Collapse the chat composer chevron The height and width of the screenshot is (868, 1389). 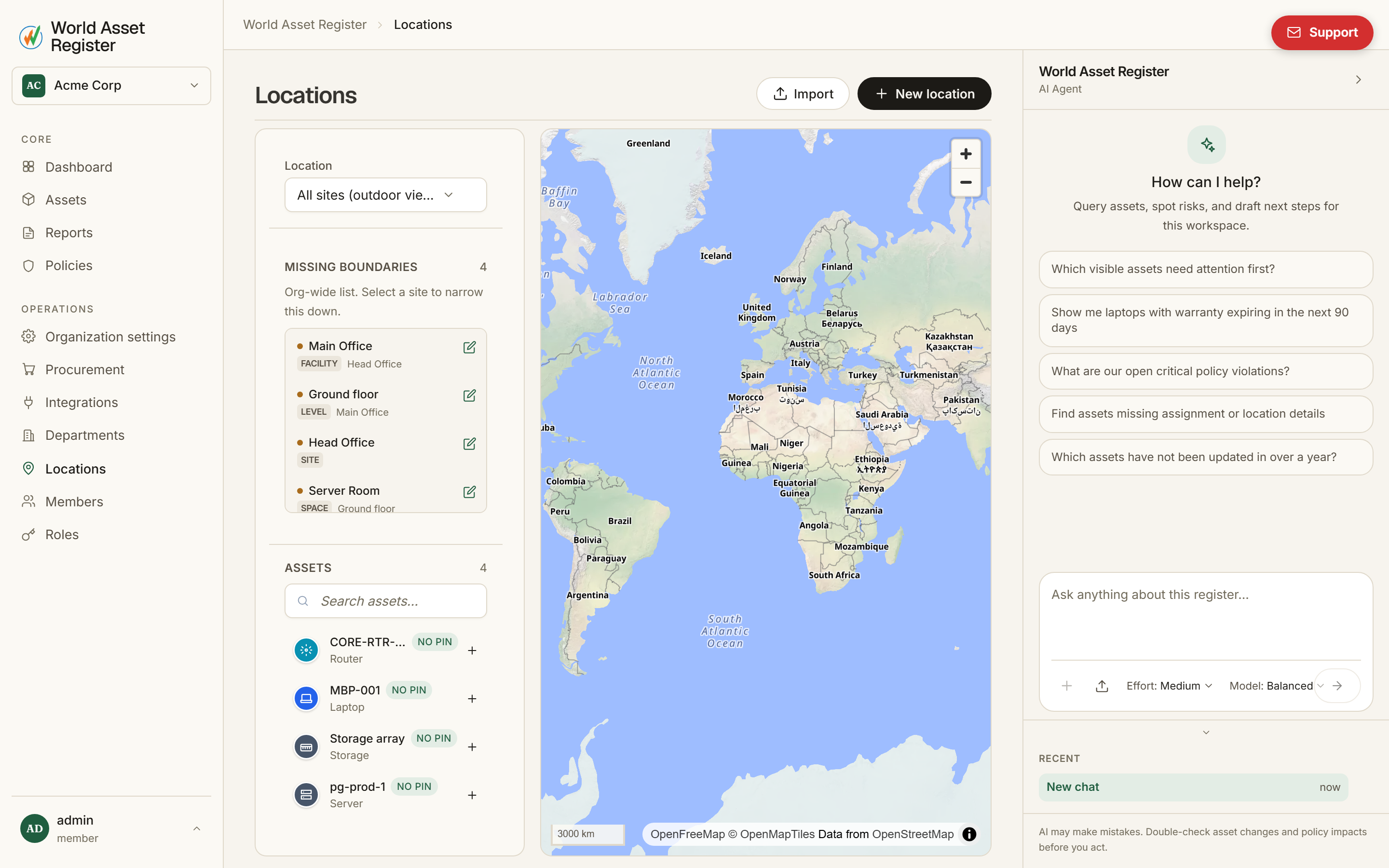[1206, 733]
